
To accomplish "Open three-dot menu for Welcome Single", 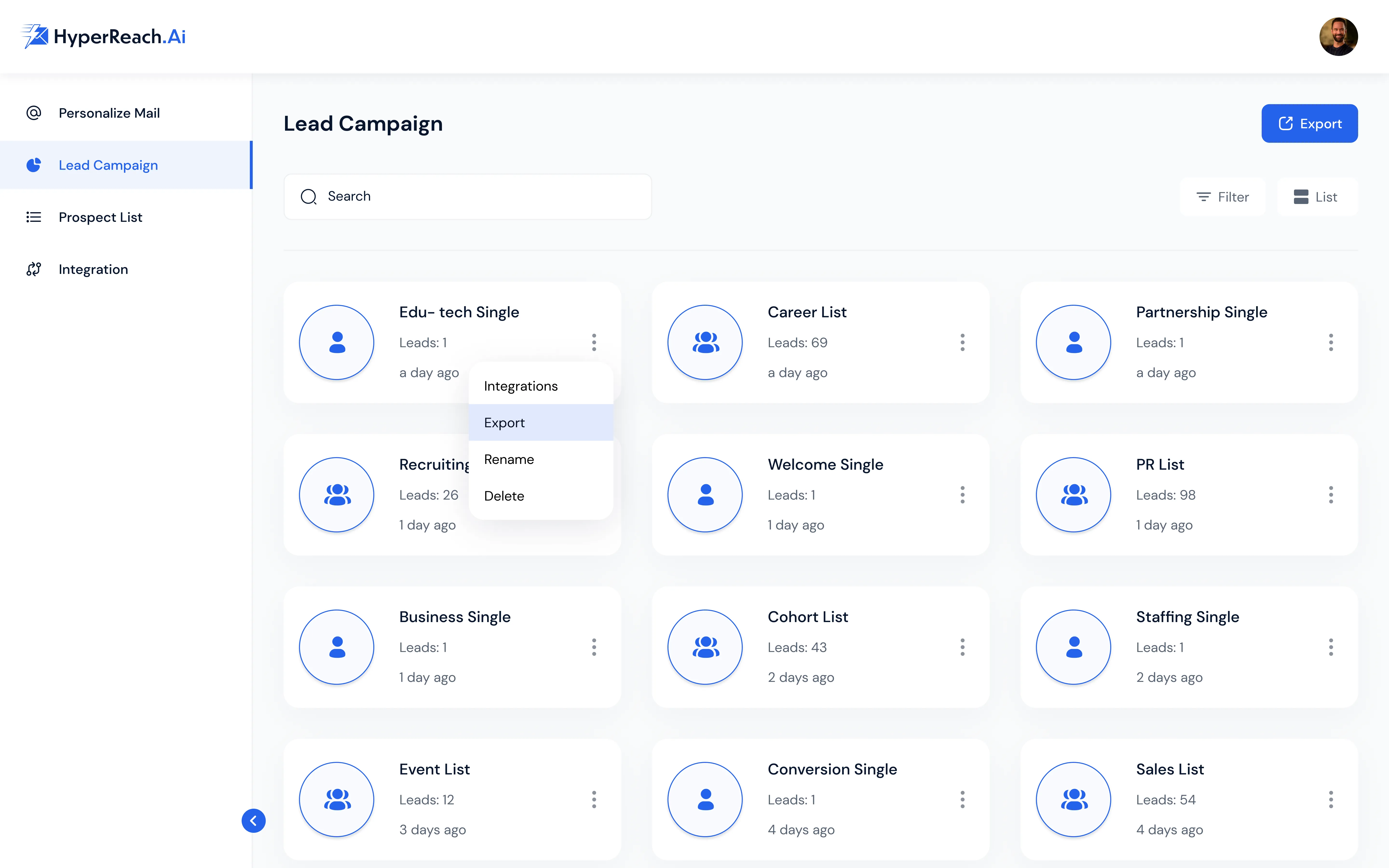I will [963, 494].
